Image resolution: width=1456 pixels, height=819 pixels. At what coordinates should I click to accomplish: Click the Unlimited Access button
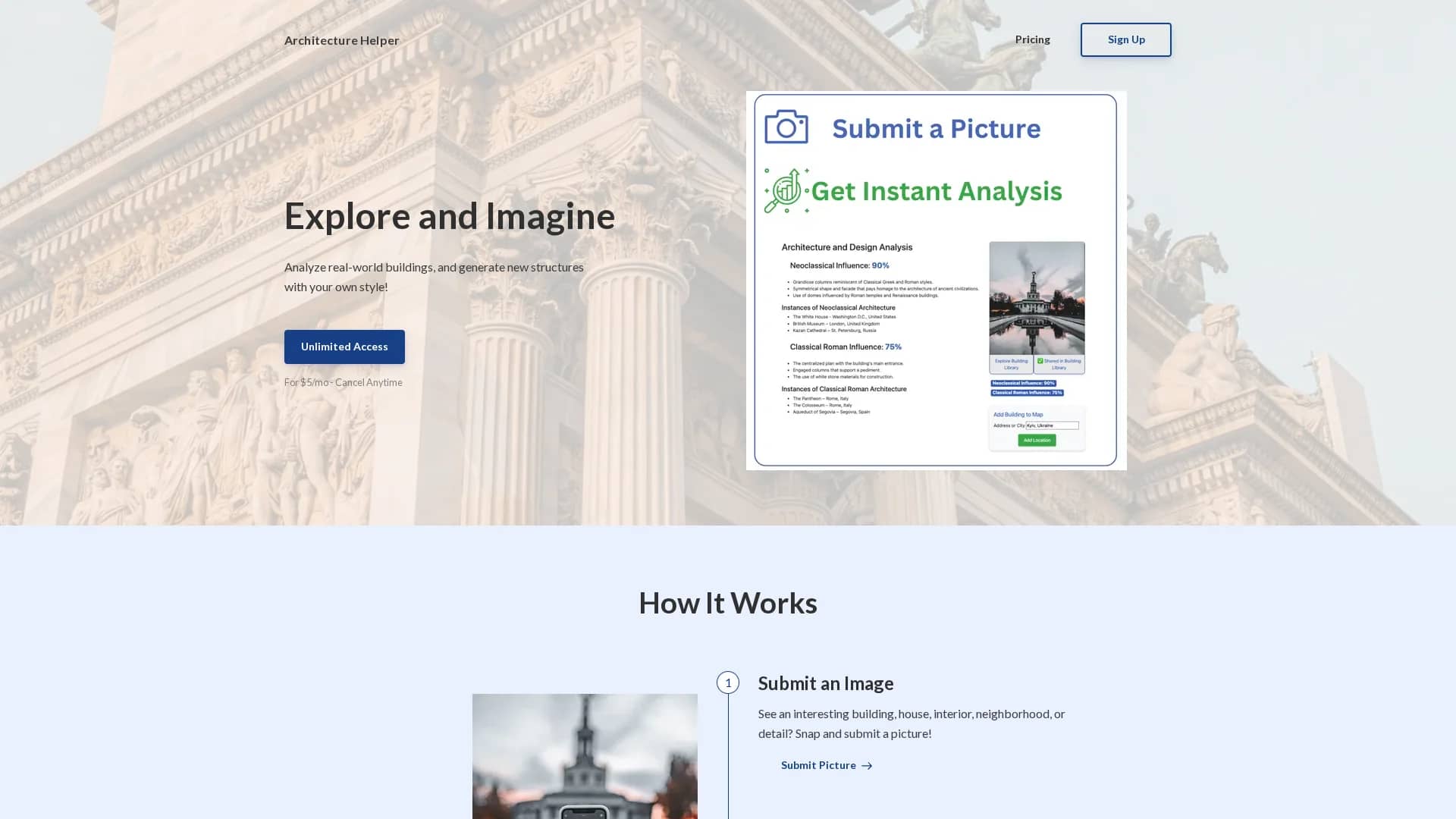pos(344,347)
